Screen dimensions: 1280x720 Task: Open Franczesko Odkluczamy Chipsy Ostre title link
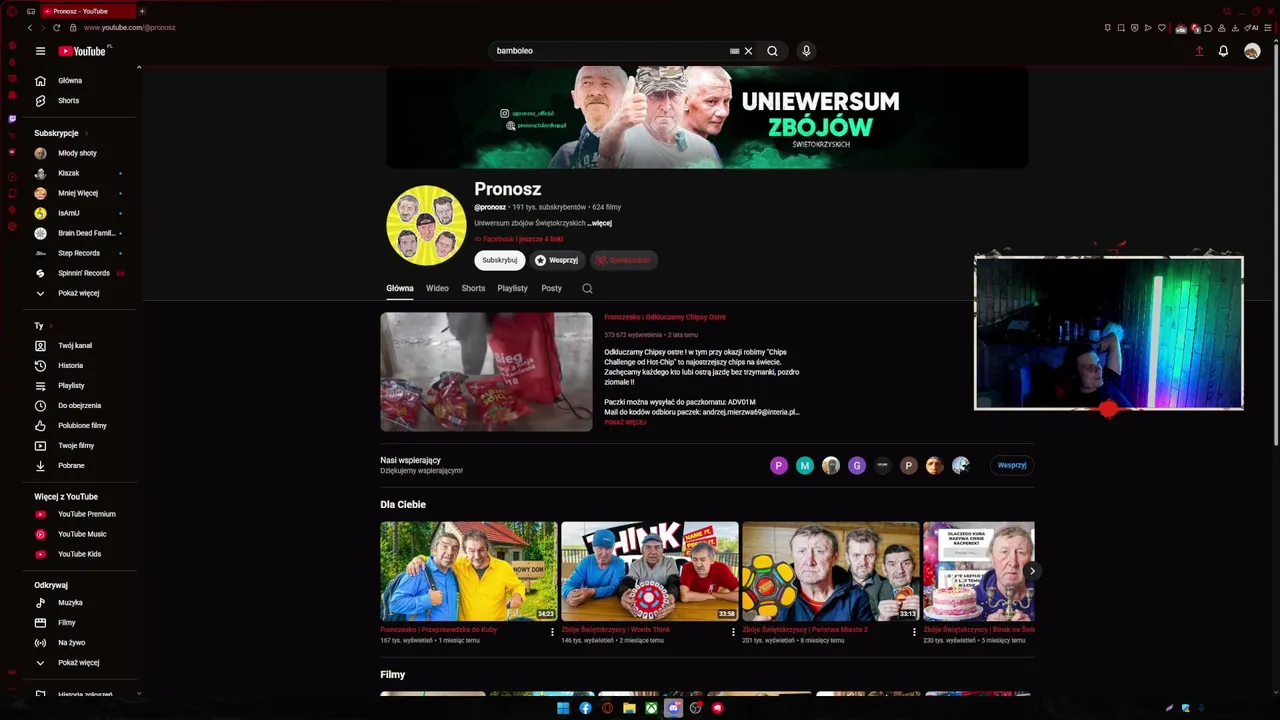click(x=665, y=317)
